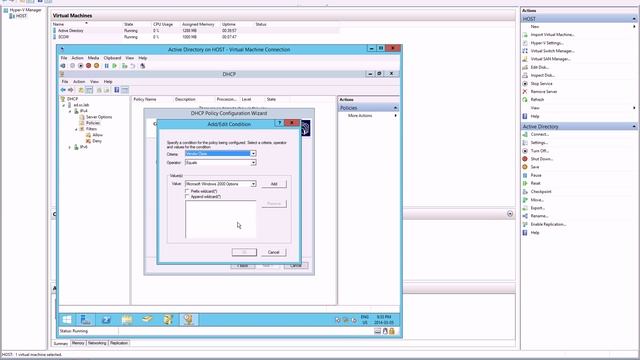This screenshot has height=360, width=640.
Task: Open File Explorer from VM taskbar
Action: tap(127, 320)
